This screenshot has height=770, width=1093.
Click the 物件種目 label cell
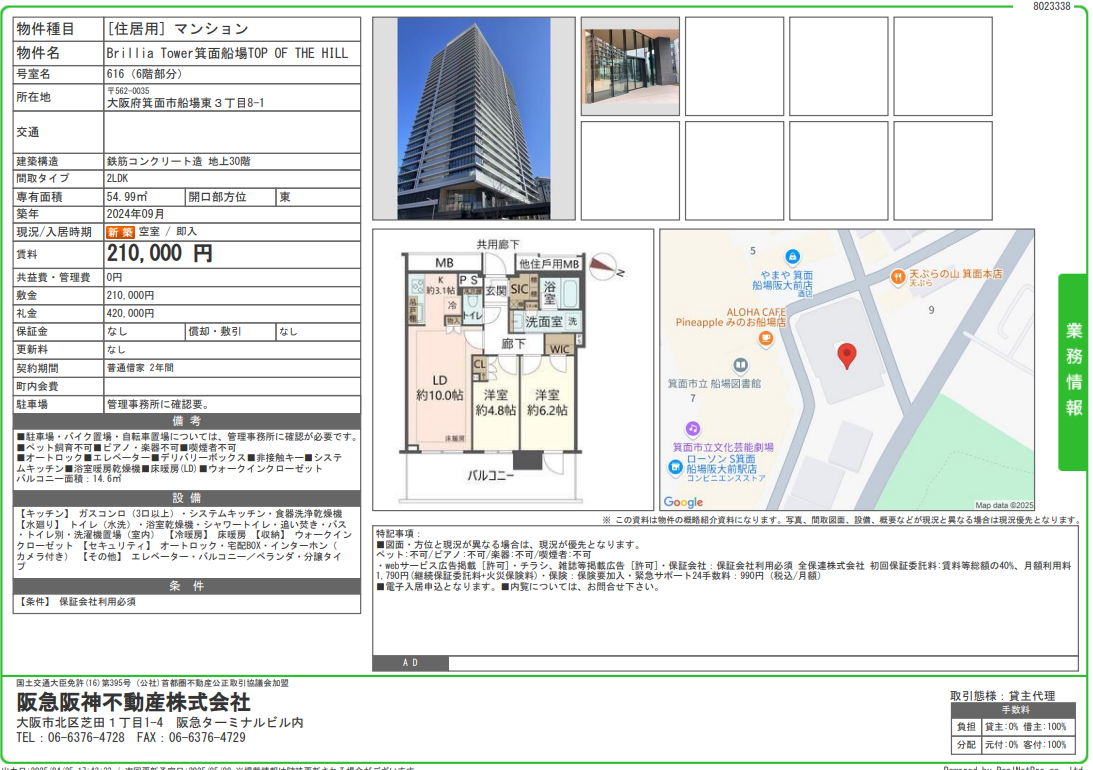click(59, 29)
